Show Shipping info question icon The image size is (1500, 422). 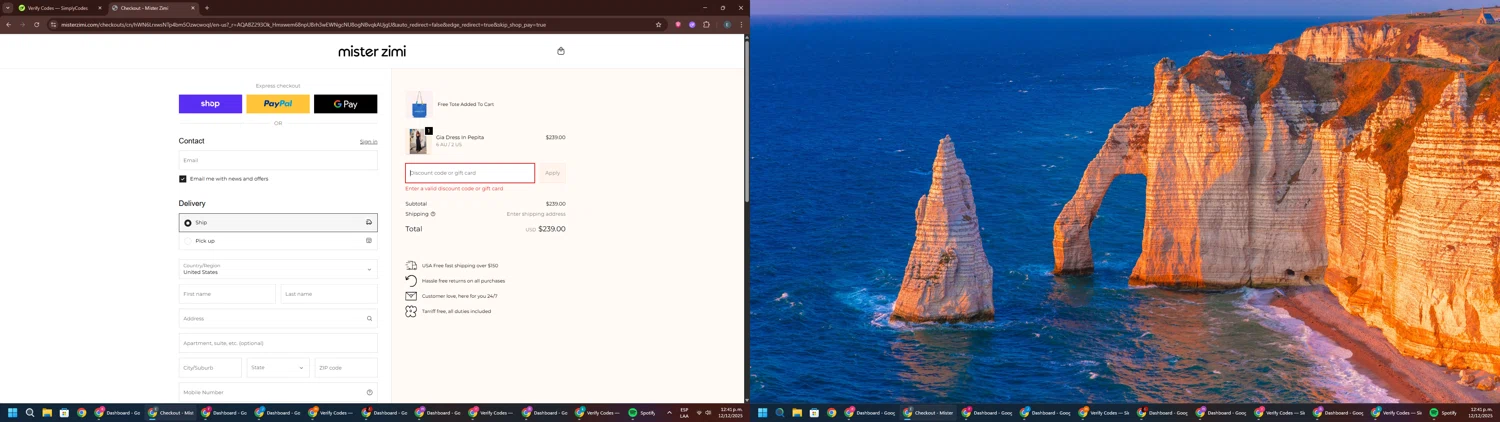[433, 214]
